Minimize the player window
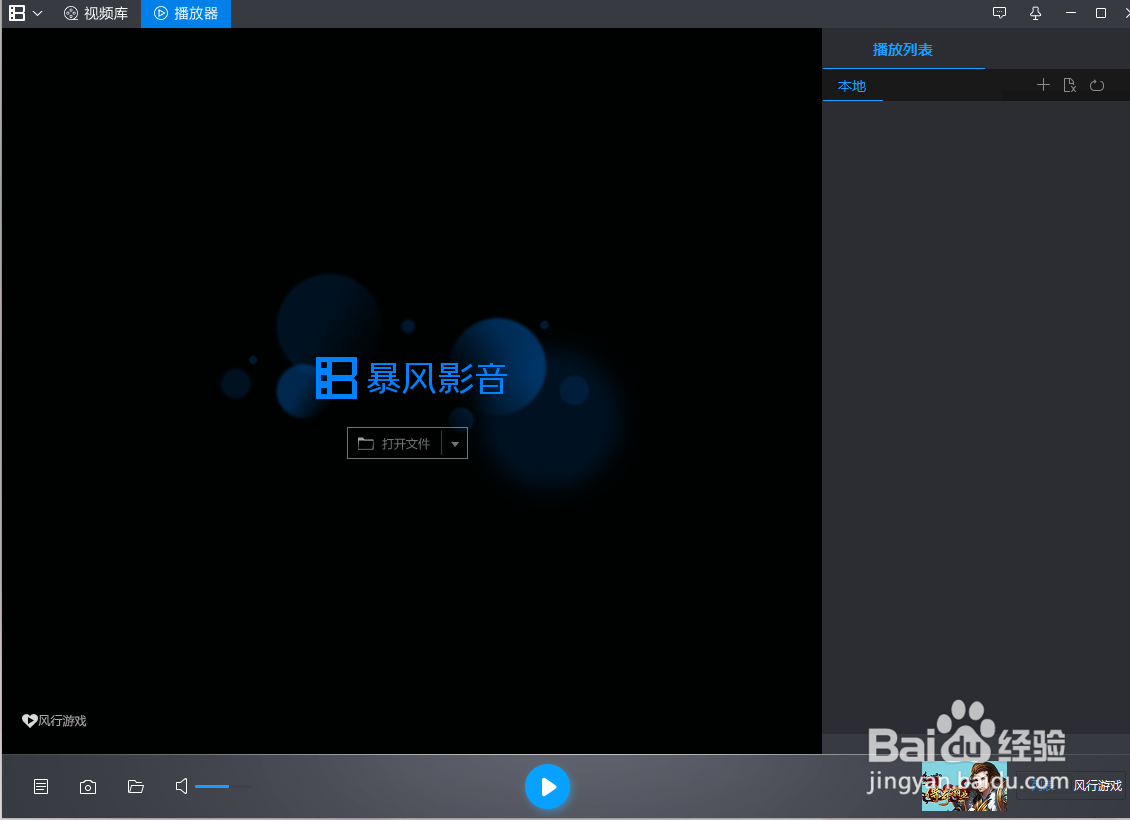The image size is (1130, 820). coord(1071,13)
